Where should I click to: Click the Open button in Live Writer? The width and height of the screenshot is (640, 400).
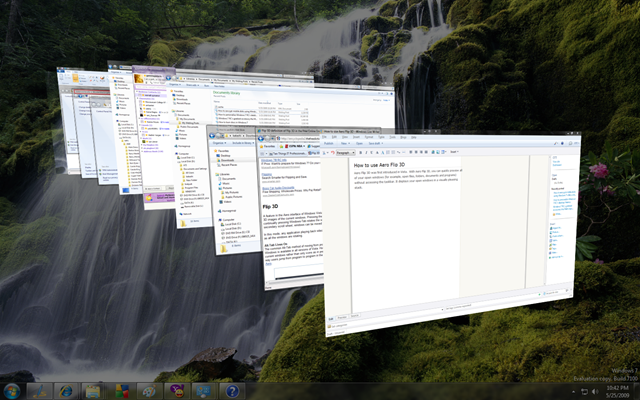[x=359, y=143]
